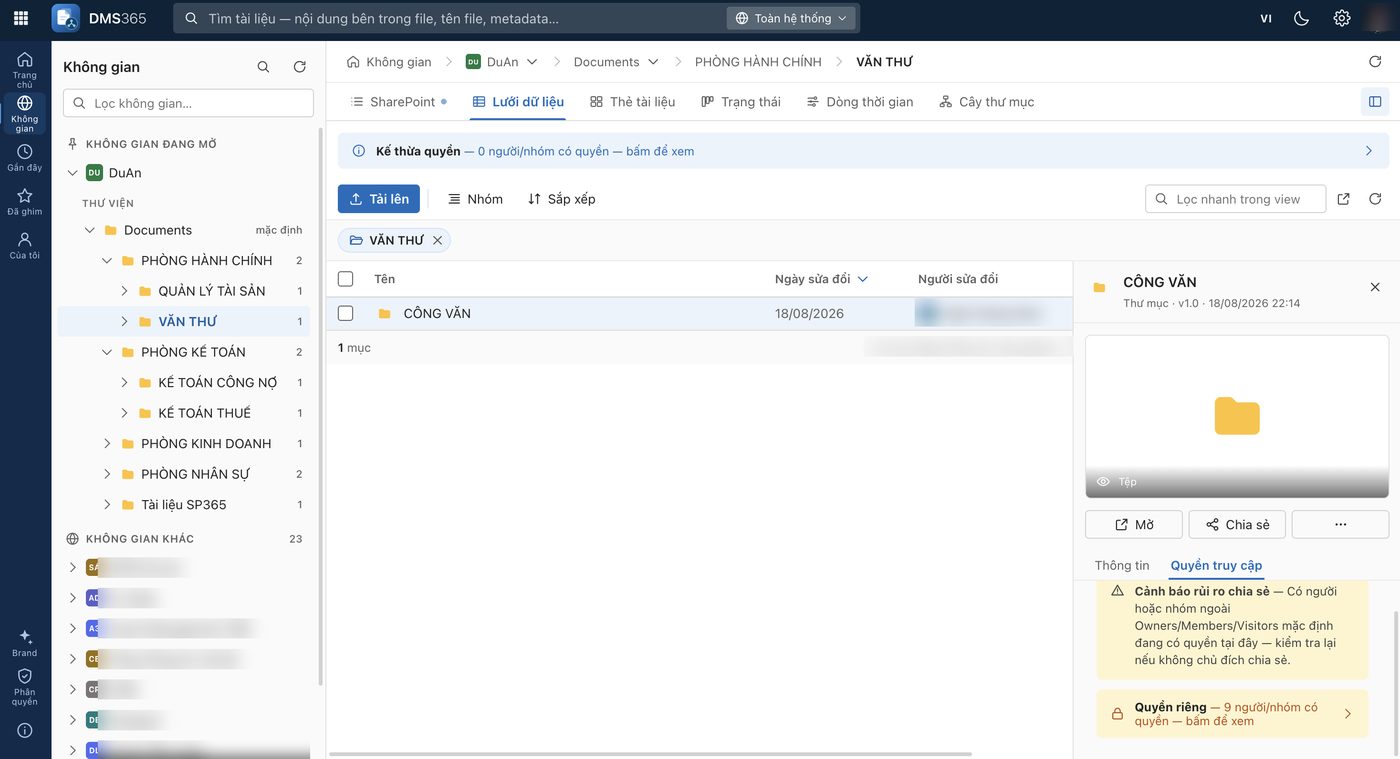Open Brand section in sidebar
Image resolution: width=1400 pixels, height=759 pixels.
click(x=25, y=643)
